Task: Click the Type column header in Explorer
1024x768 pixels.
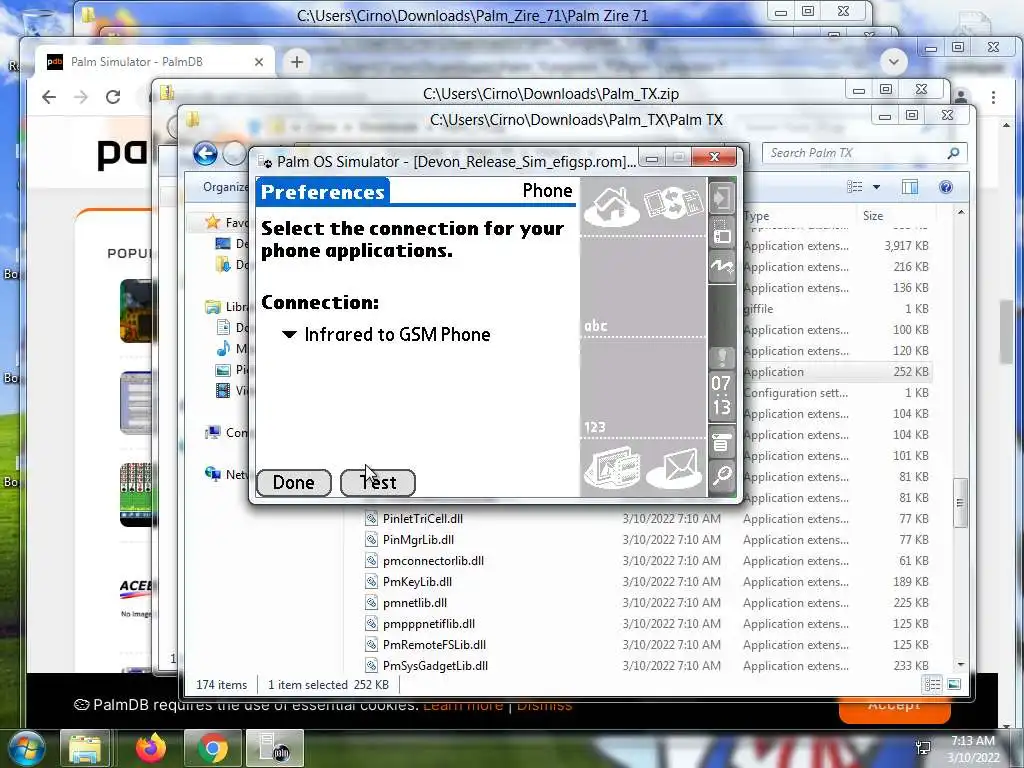Action: [756, 216]
